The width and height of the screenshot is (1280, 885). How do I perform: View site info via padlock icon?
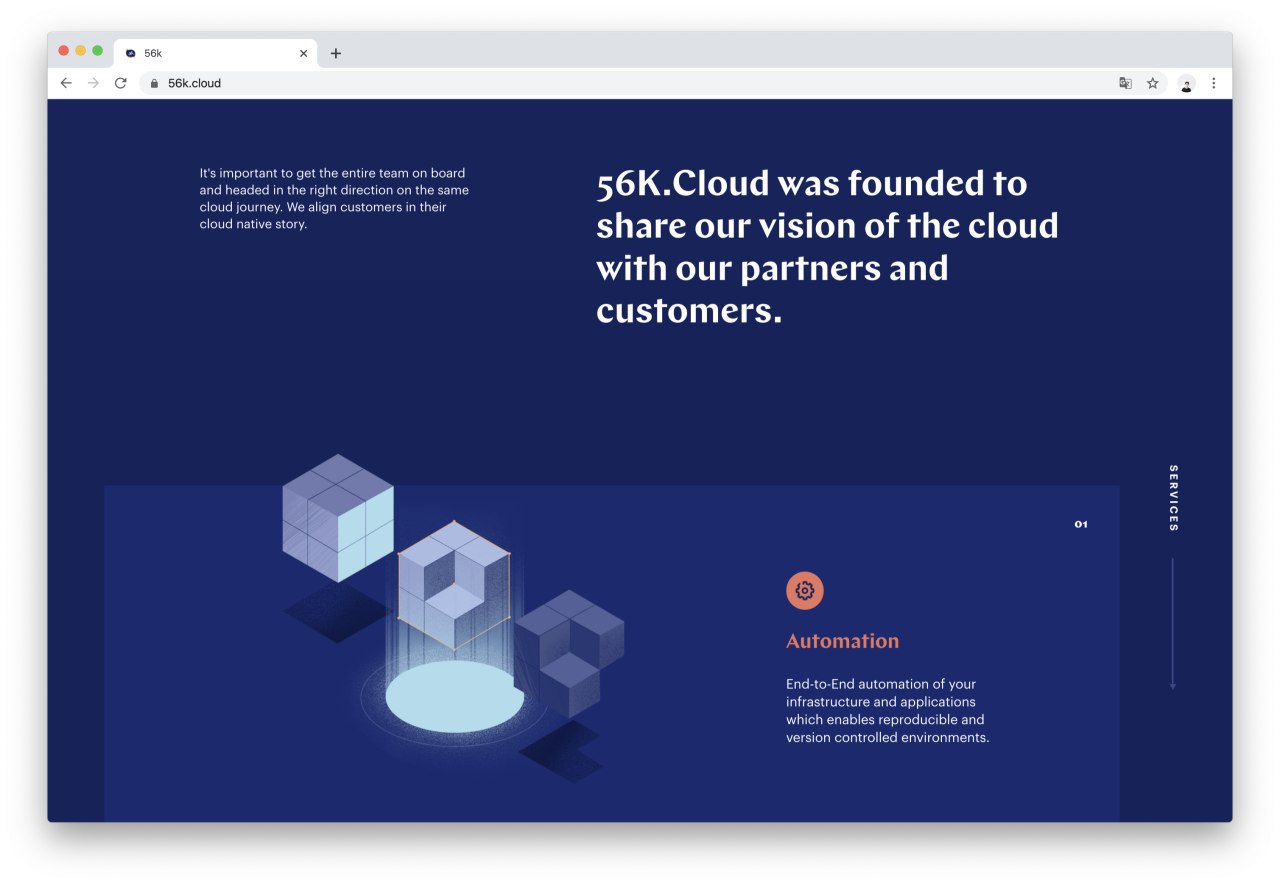pyautogui.click(x=154, y=83)
